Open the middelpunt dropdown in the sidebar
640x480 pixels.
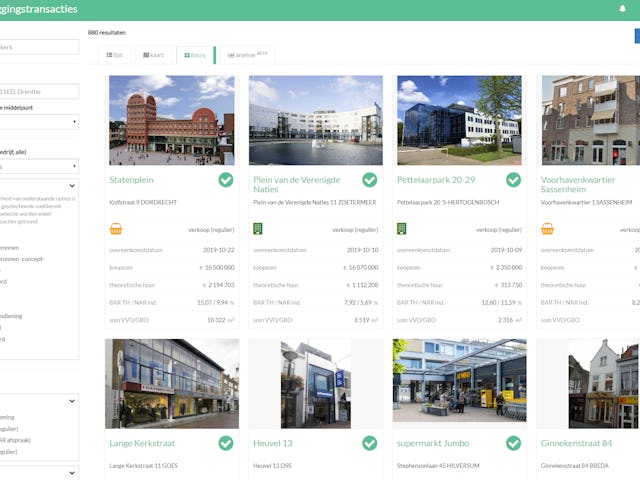[38, 122]
